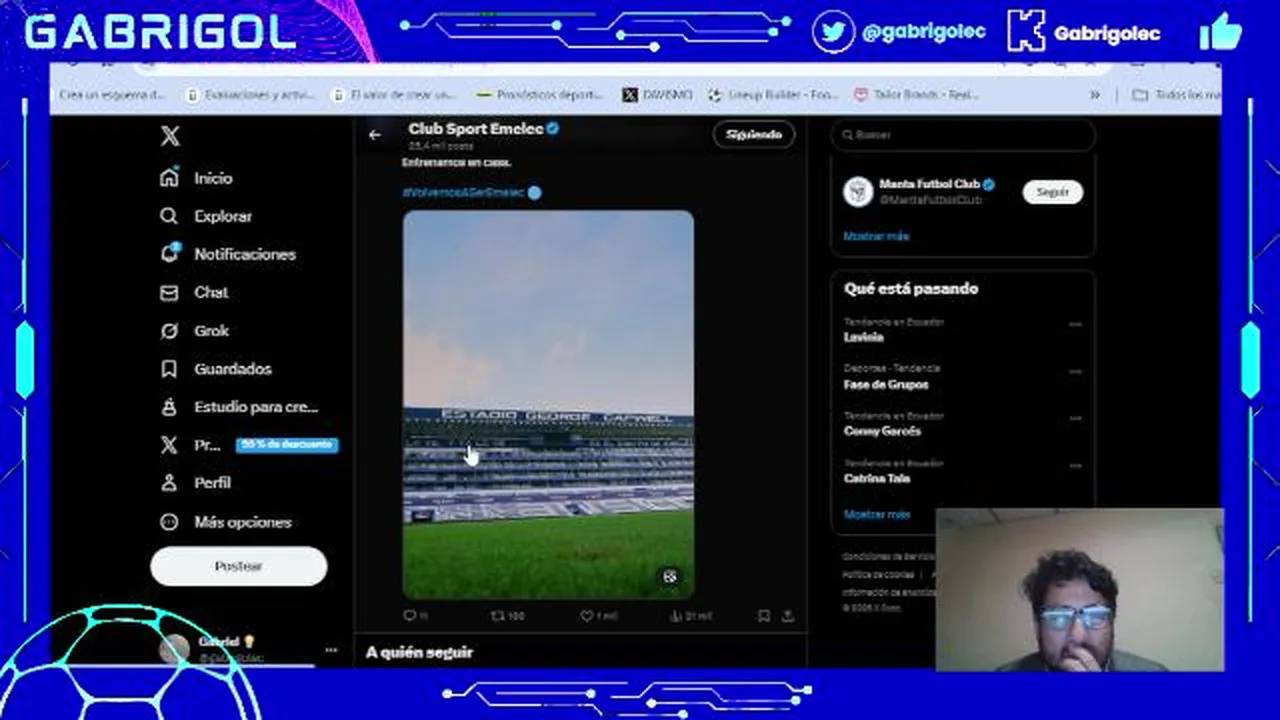Screen dimensions: 1280x720
Task: Click the Postear button
Action: tap(238, 566)
